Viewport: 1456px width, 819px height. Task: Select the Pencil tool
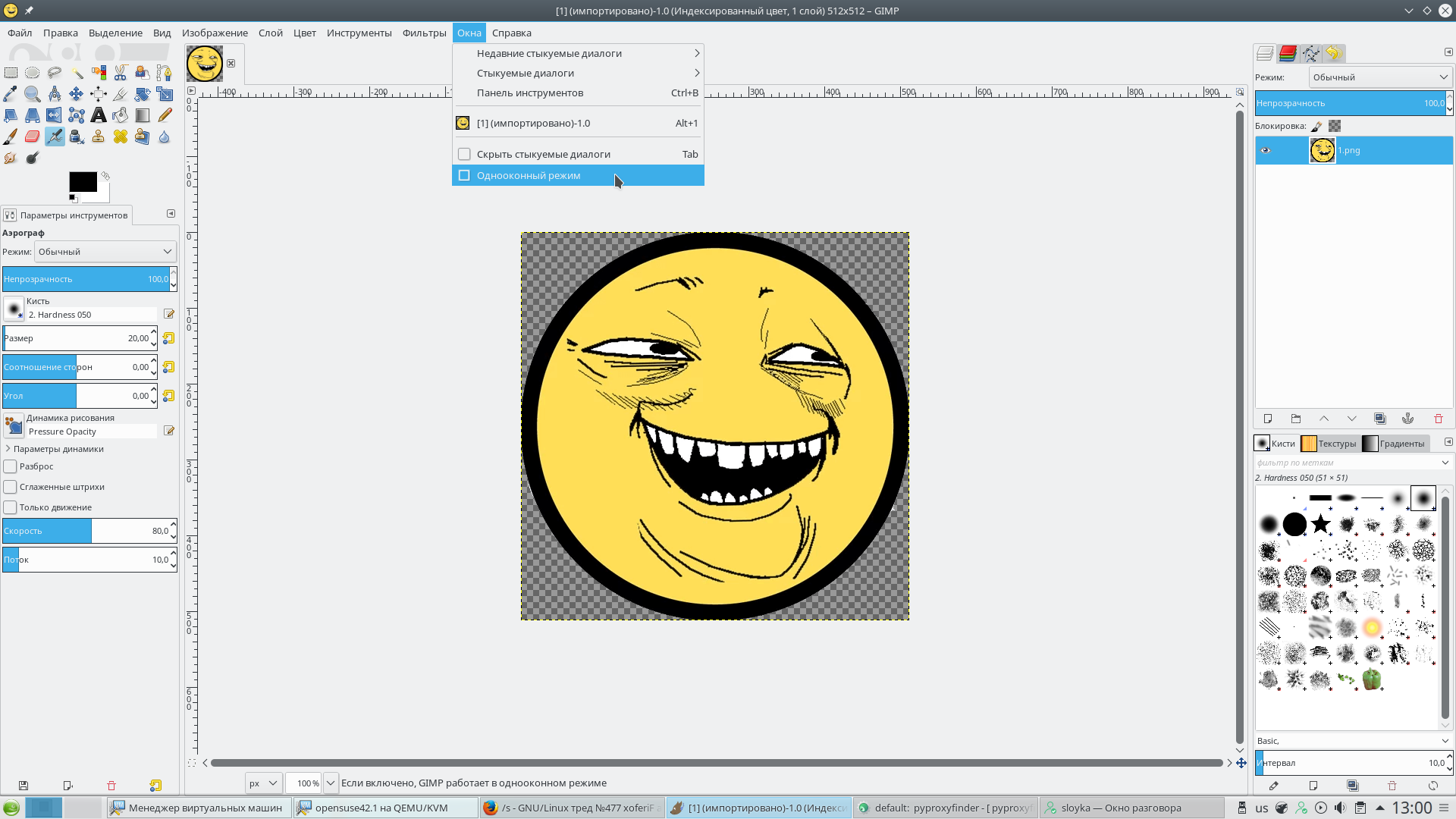click(165, 115)
